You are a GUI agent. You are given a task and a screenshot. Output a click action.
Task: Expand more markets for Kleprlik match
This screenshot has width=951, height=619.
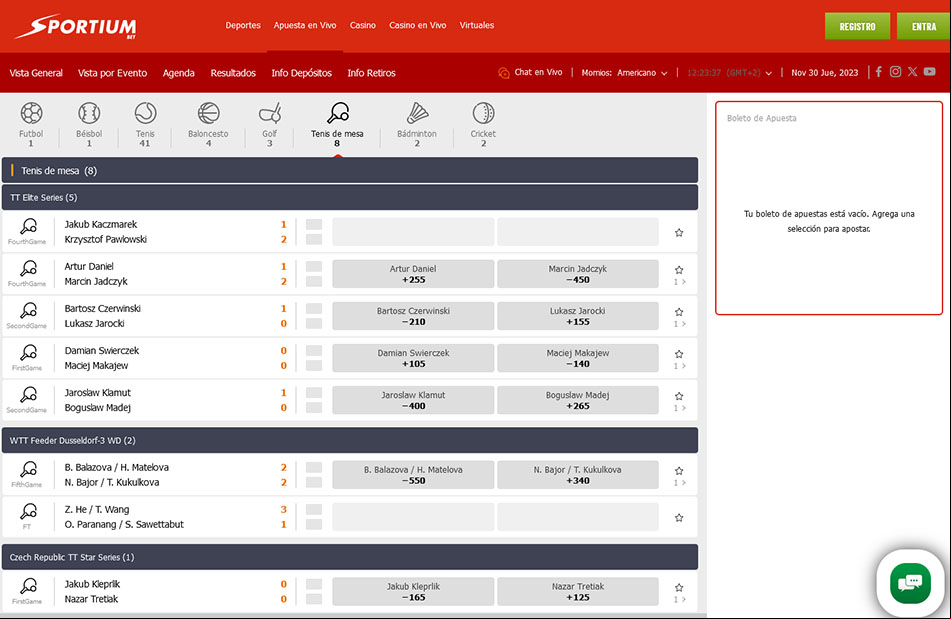point(680,600)
